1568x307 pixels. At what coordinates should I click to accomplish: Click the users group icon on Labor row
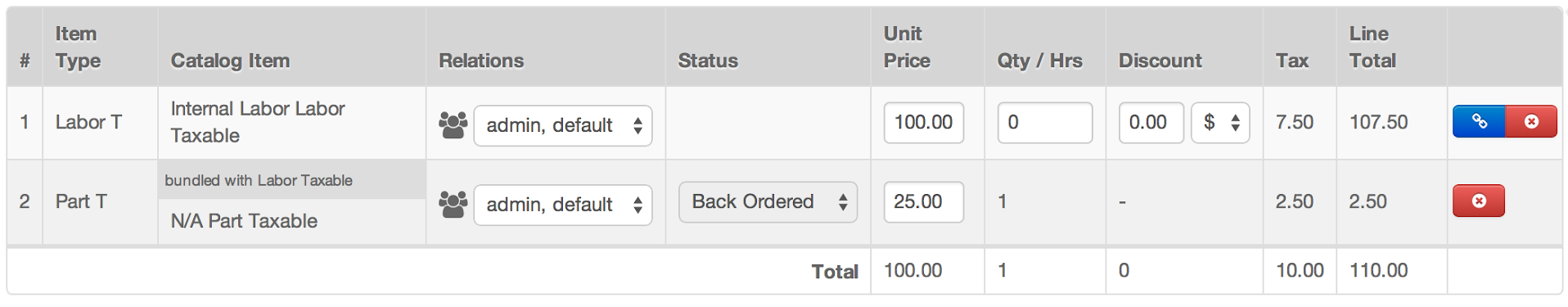coord(453,124)
